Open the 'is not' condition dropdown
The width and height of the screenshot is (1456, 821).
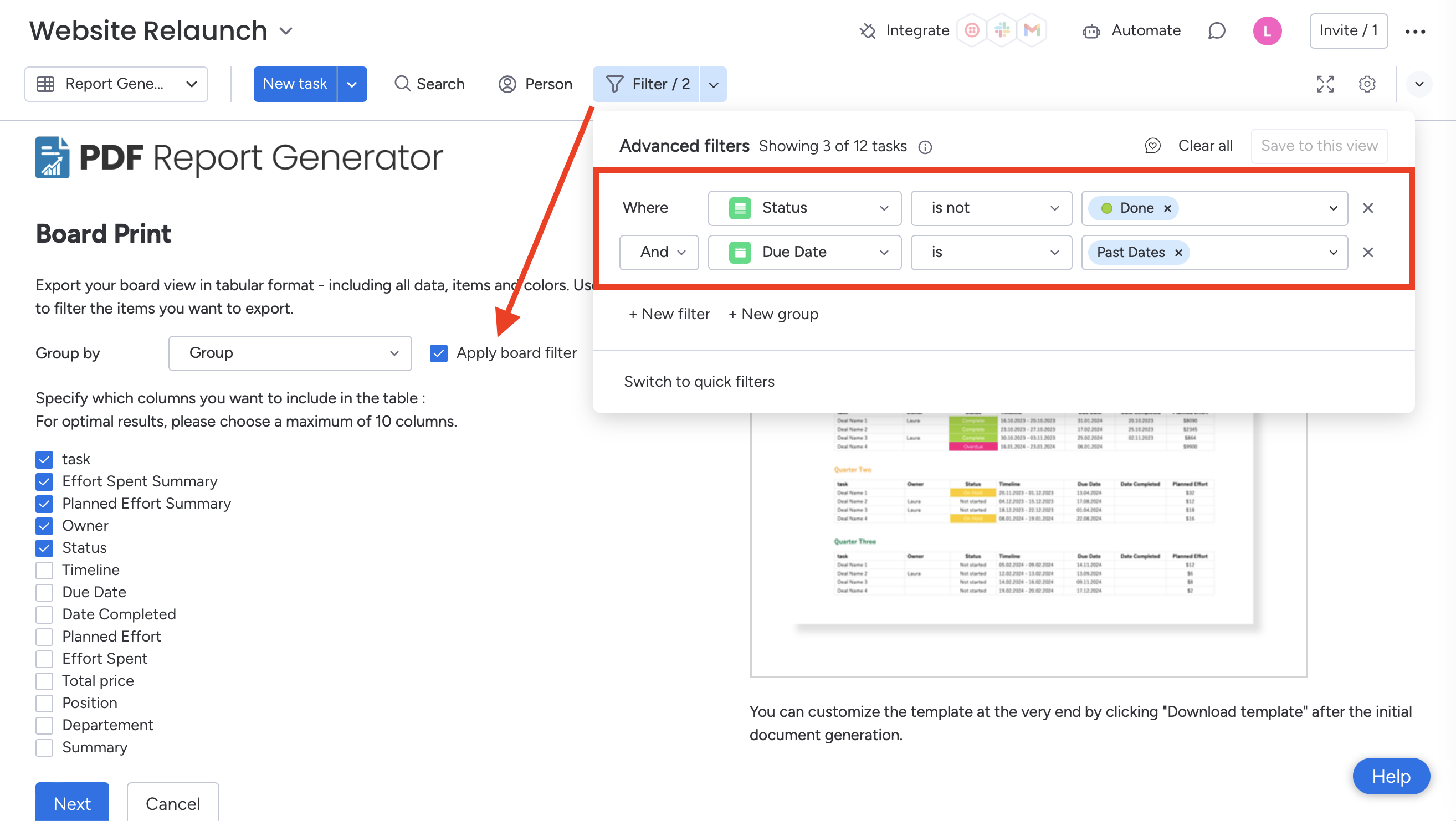[991, 208]
